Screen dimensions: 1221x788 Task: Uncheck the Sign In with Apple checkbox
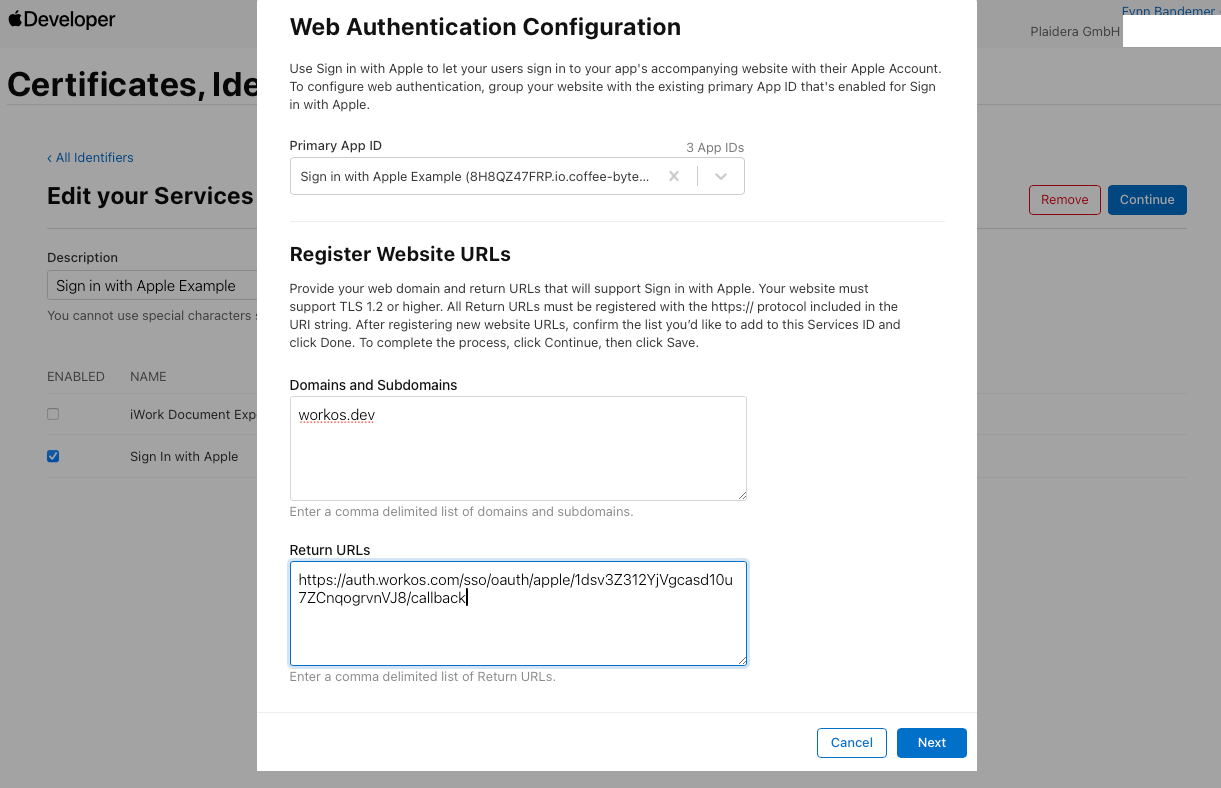click(x=53, y=456)
